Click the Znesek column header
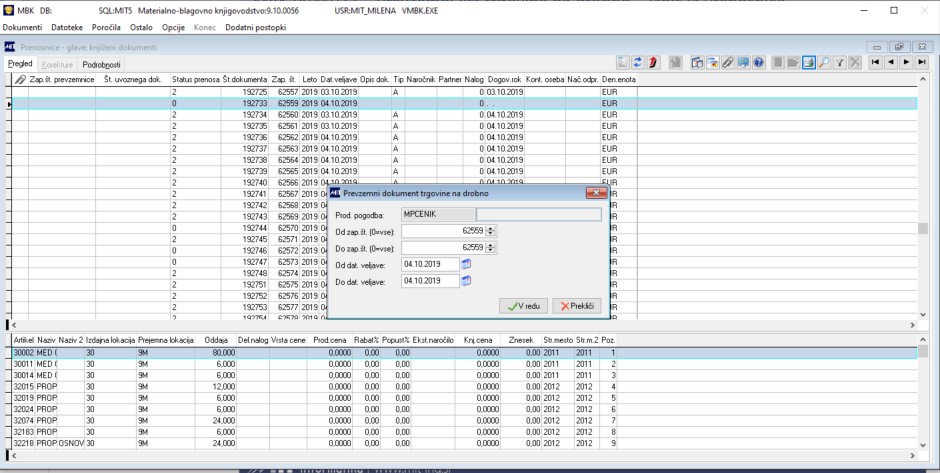 (x=521, y=340)
